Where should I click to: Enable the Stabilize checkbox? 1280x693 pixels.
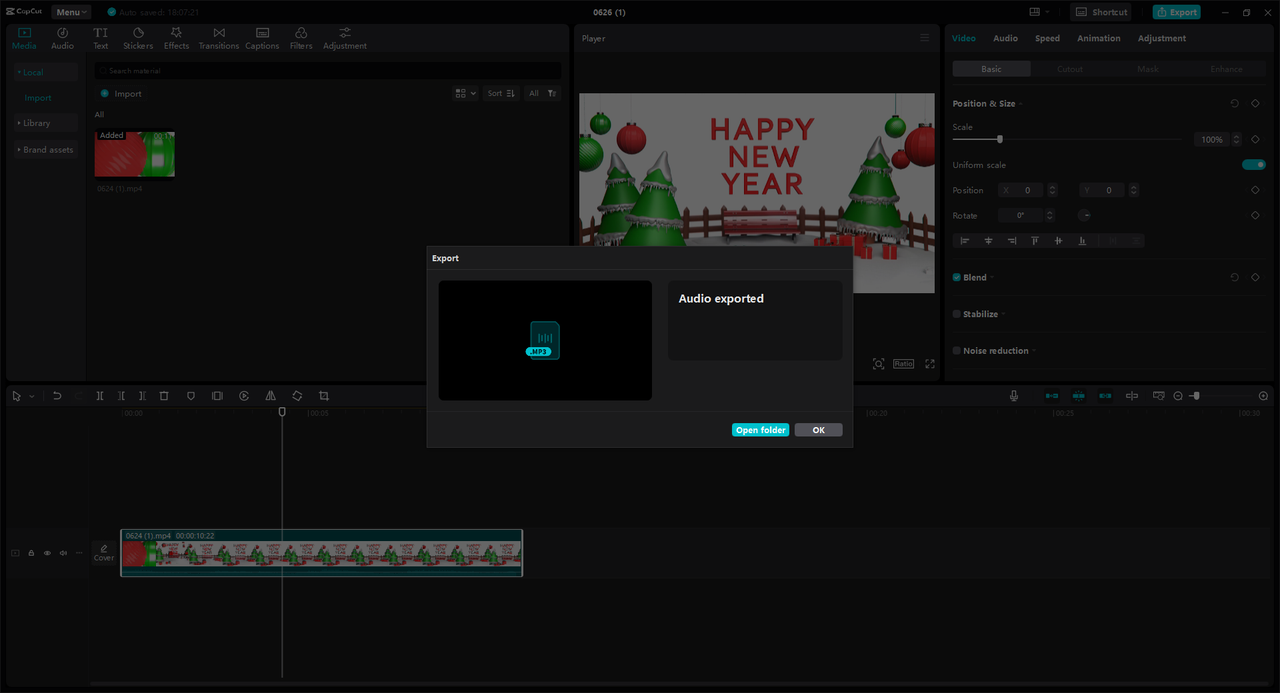(x=957, y=314)
